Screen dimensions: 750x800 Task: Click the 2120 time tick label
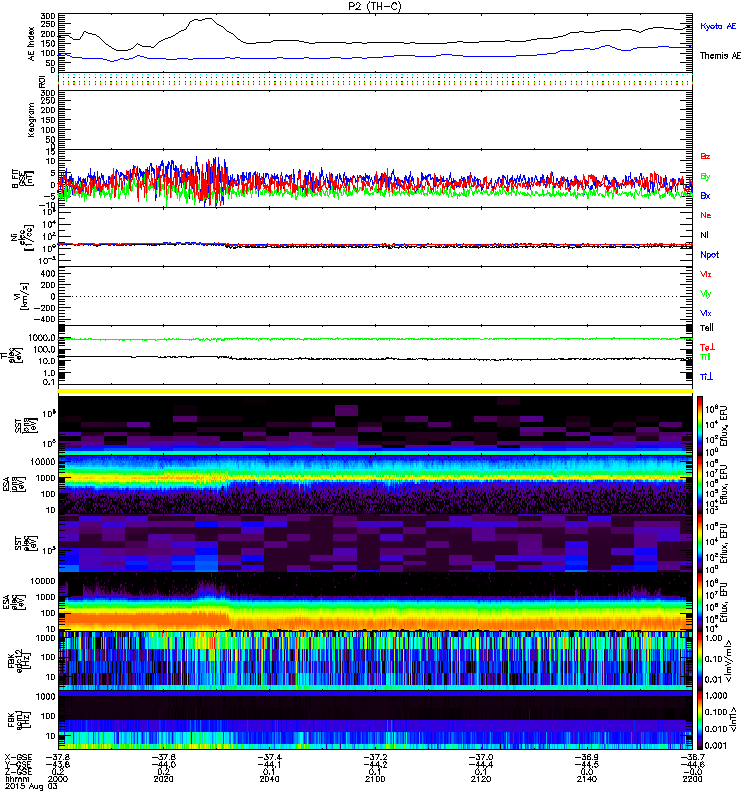point(481,779)
